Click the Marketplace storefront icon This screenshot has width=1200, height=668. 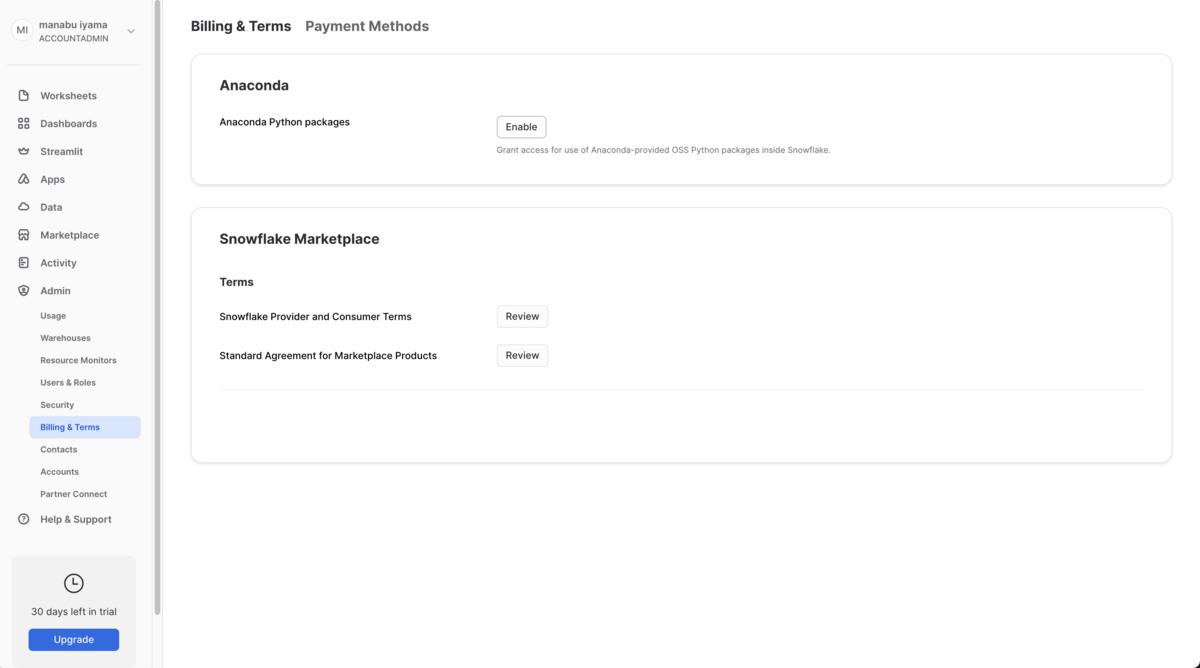[x=24, y=235]
